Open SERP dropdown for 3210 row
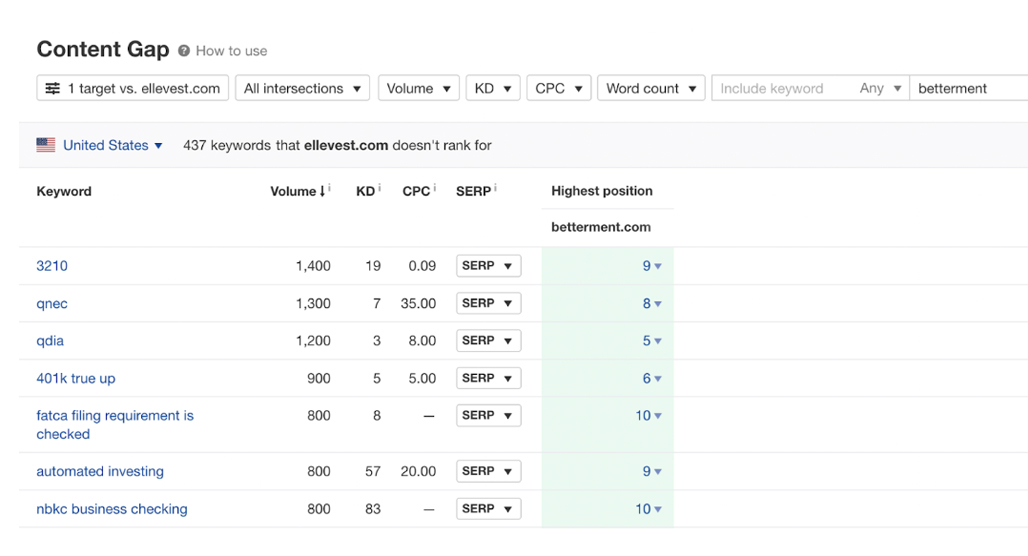Image resolution: width=1028 pixels, height=556 pixels. 488,266
